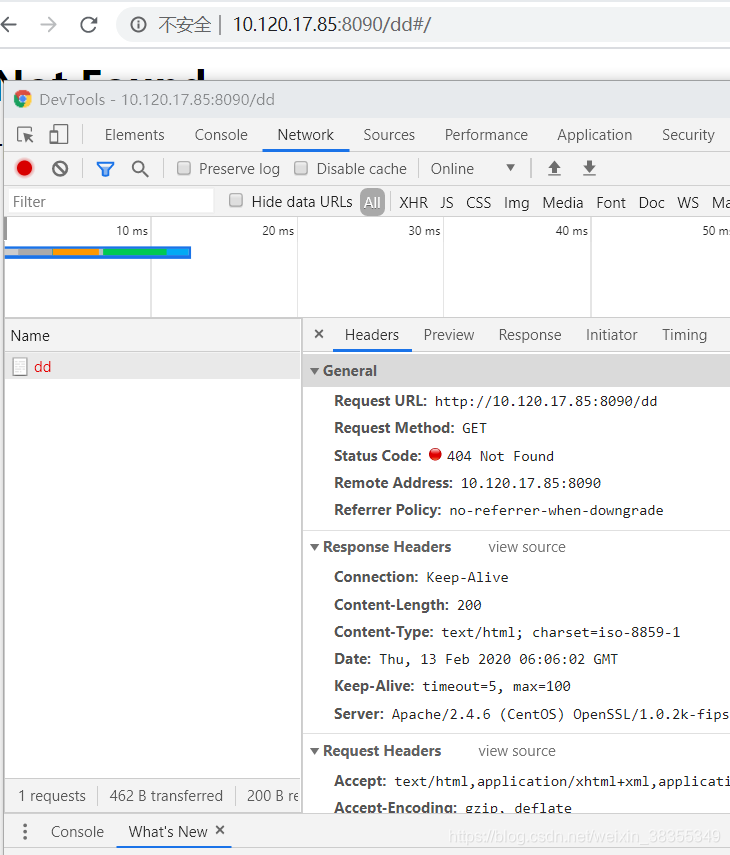Clear the network log

pos(60,168)
